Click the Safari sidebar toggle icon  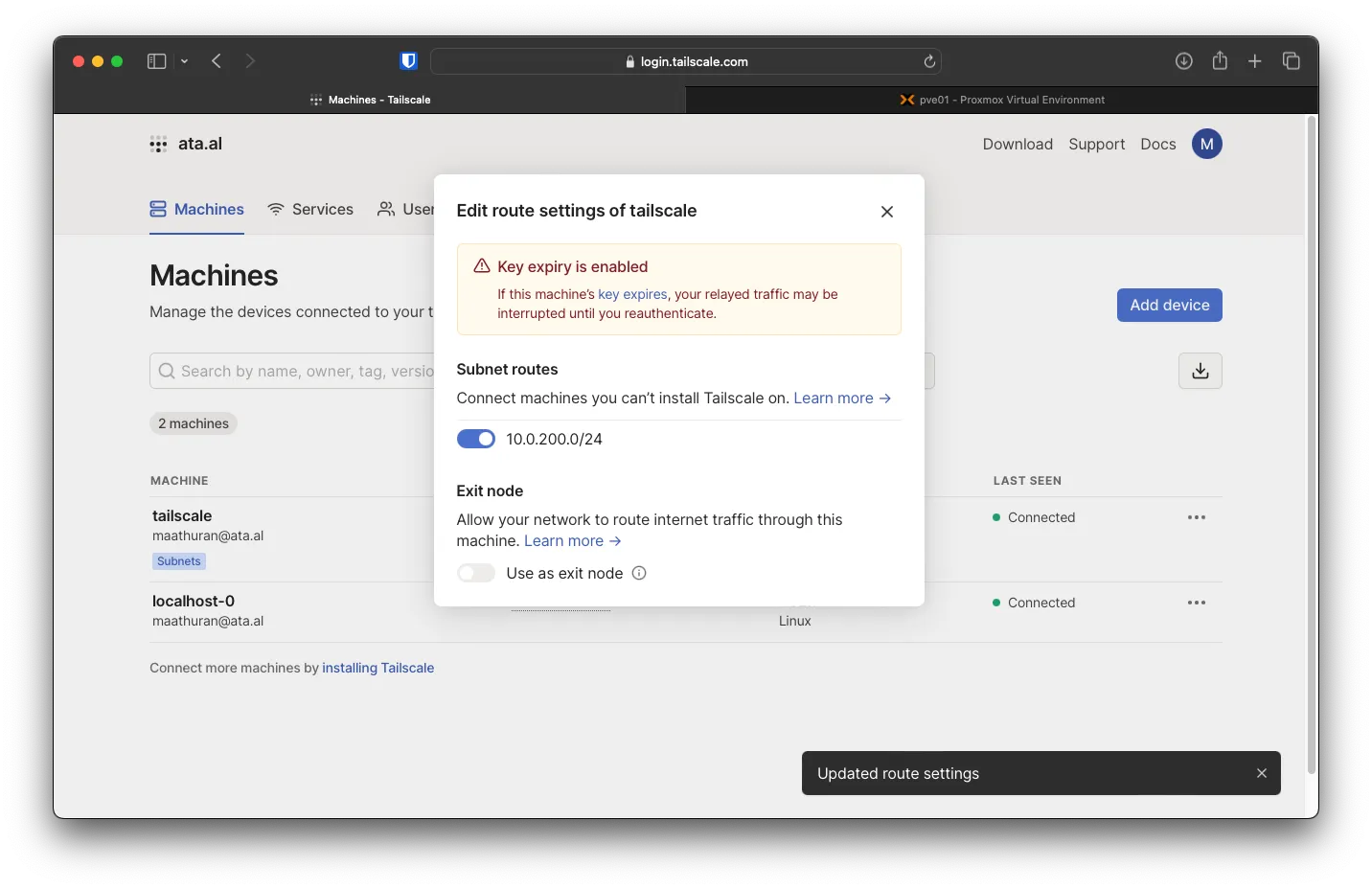pos(156,61)
